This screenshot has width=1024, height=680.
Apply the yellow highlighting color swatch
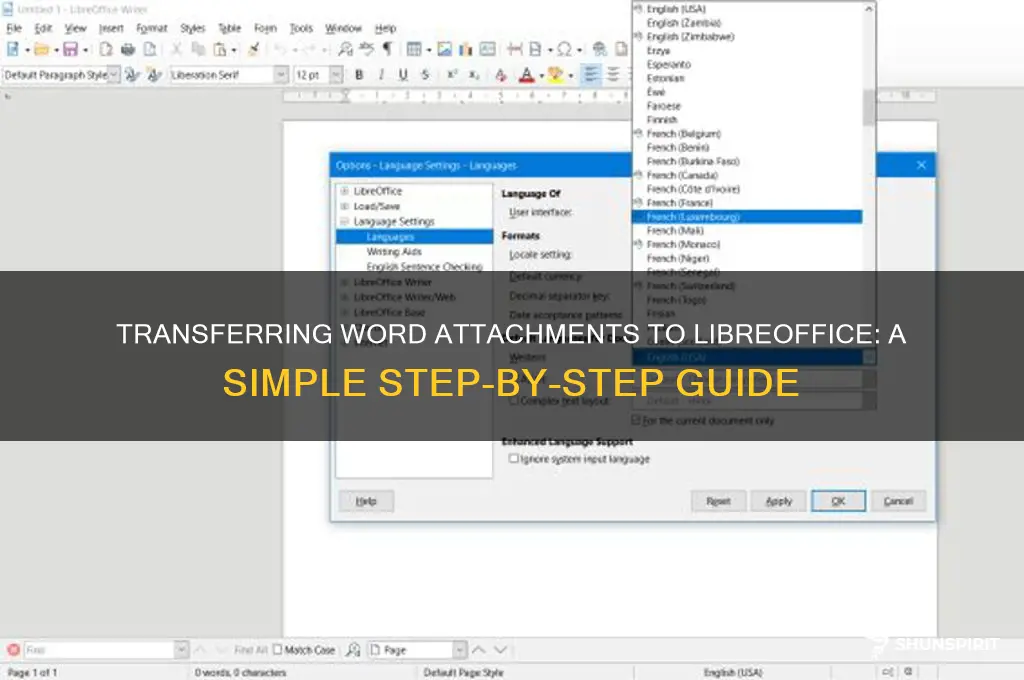[x=556, y=76]
